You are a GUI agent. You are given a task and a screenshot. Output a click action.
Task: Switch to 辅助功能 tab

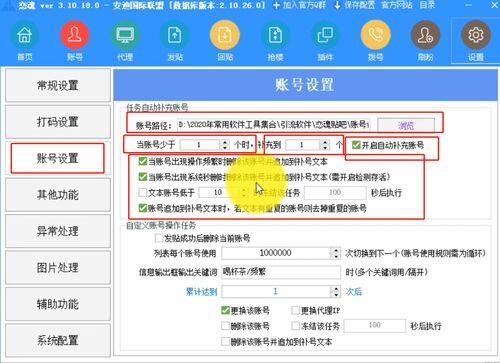(58, 304)
